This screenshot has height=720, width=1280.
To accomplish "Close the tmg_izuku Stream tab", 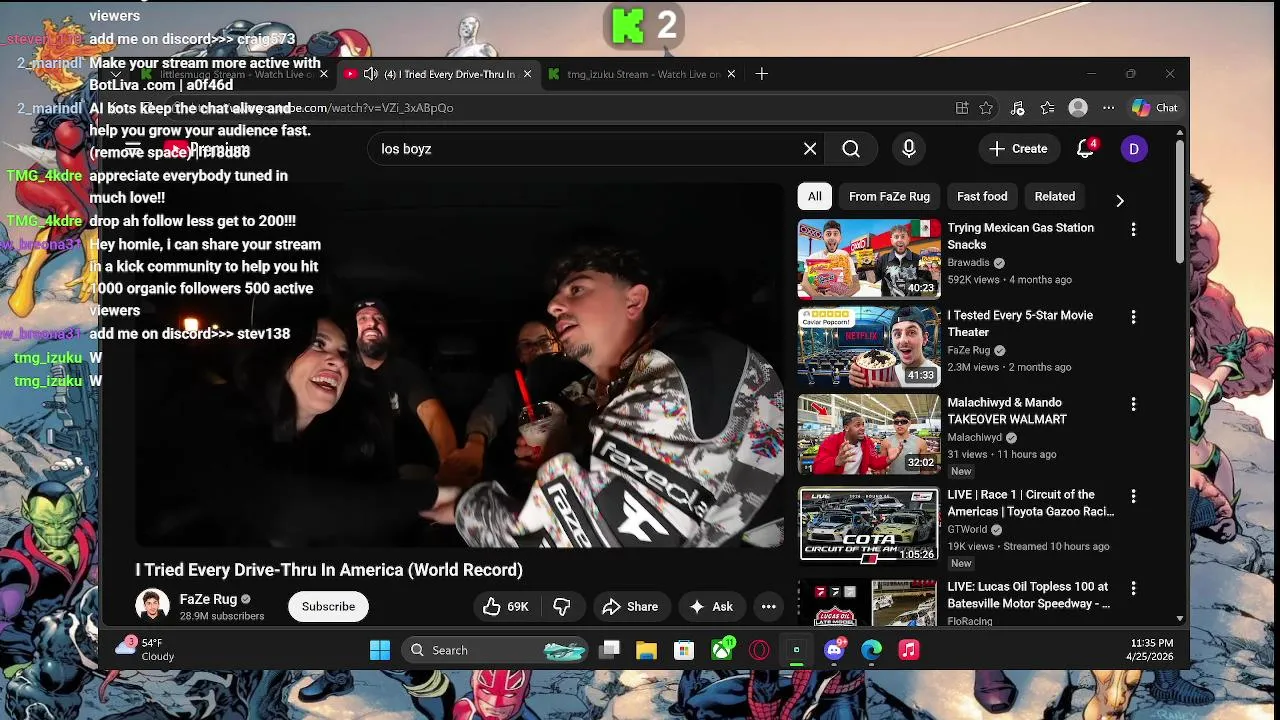I will click(731, 74).
